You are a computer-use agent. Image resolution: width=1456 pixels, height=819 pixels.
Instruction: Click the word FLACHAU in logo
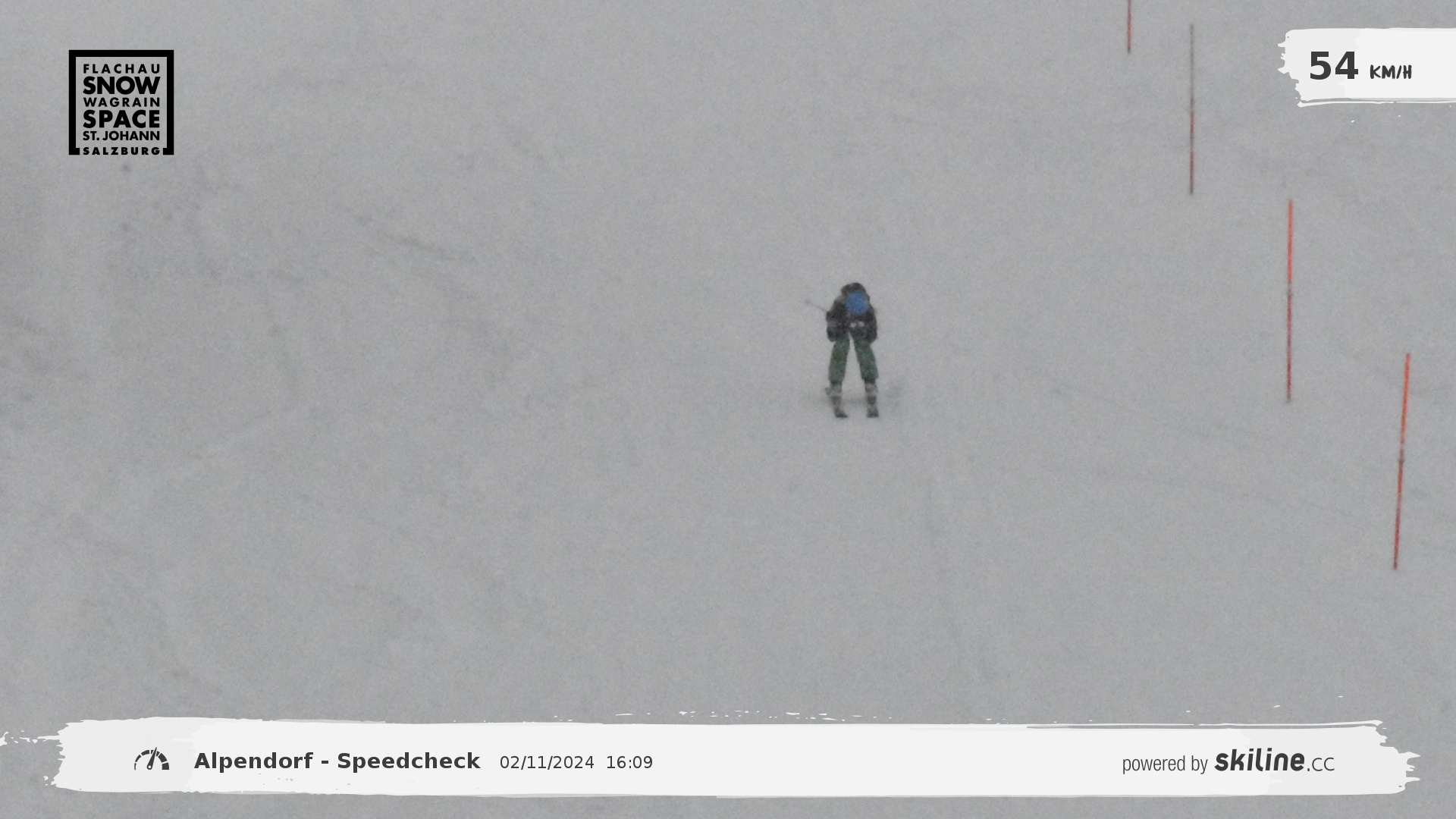[x=121, y=68]
